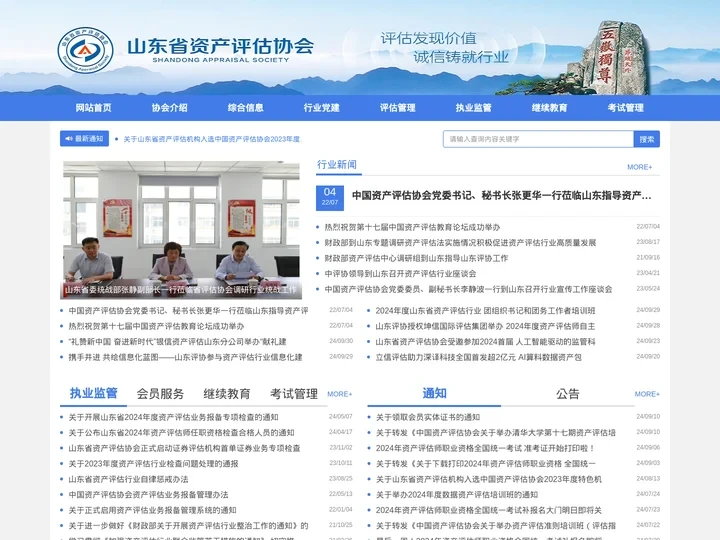Open notice 准考证开始打印啦
The height and width of the screenshot is (540, 720).
click(x=485, y=448)
